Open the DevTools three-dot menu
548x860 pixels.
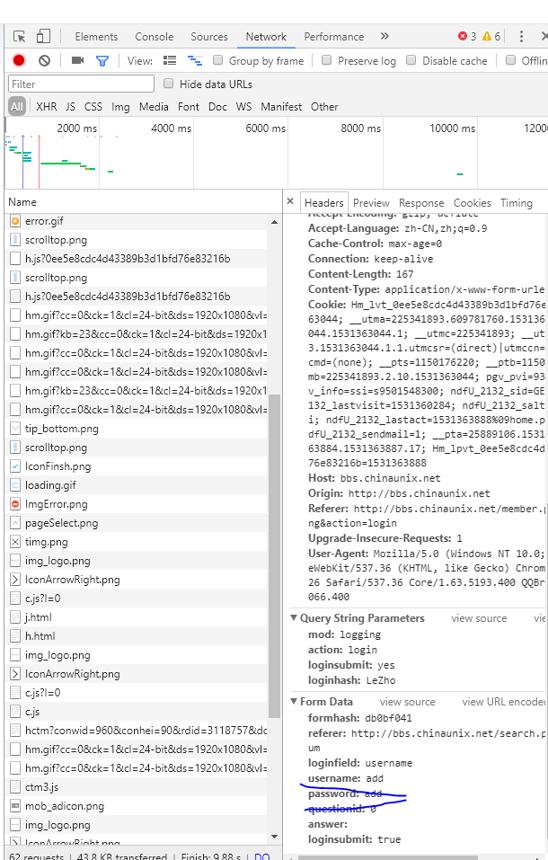click(521, 36)
